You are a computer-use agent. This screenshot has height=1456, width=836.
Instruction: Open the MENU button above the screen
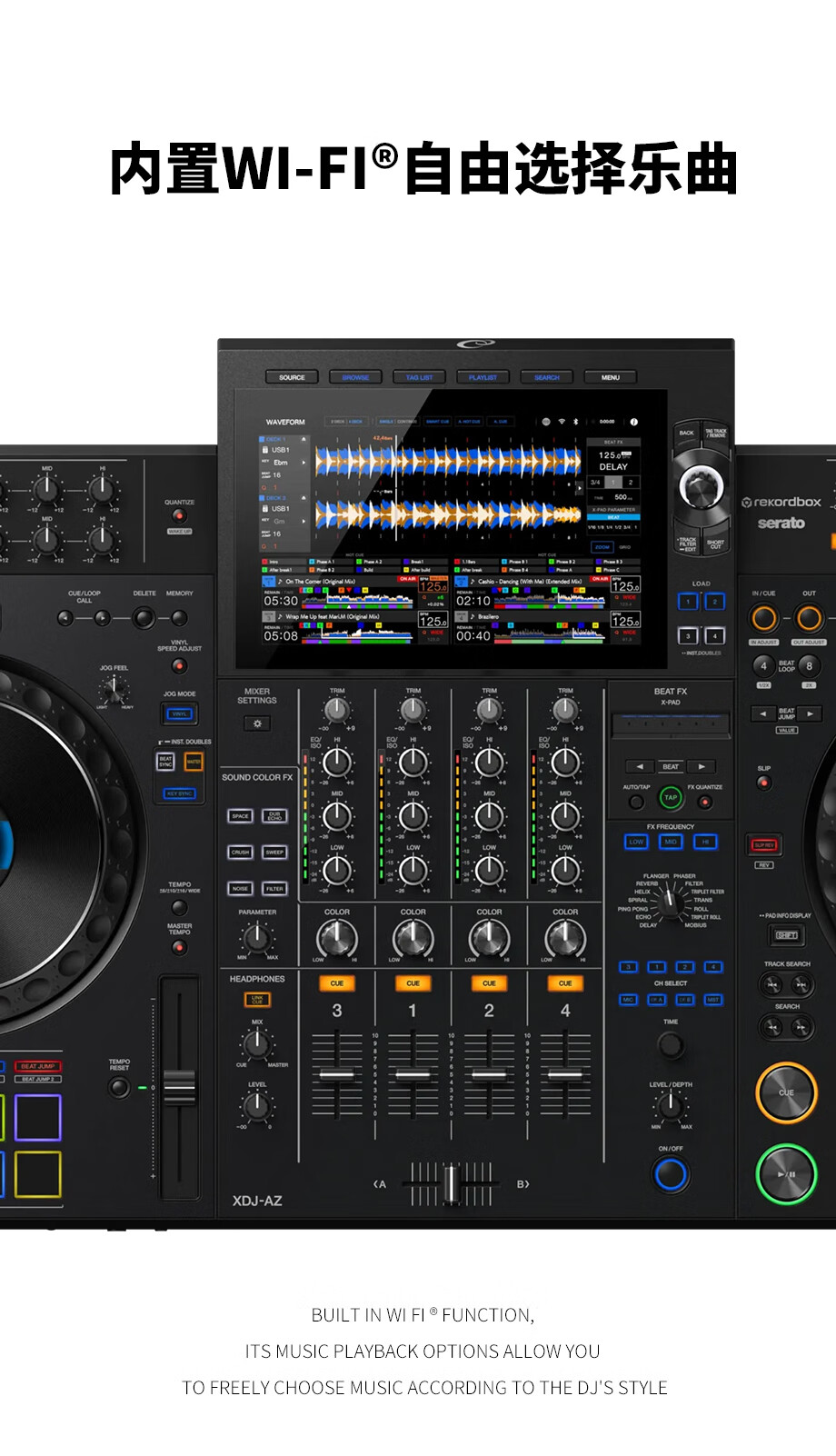[x=611, y=377]
